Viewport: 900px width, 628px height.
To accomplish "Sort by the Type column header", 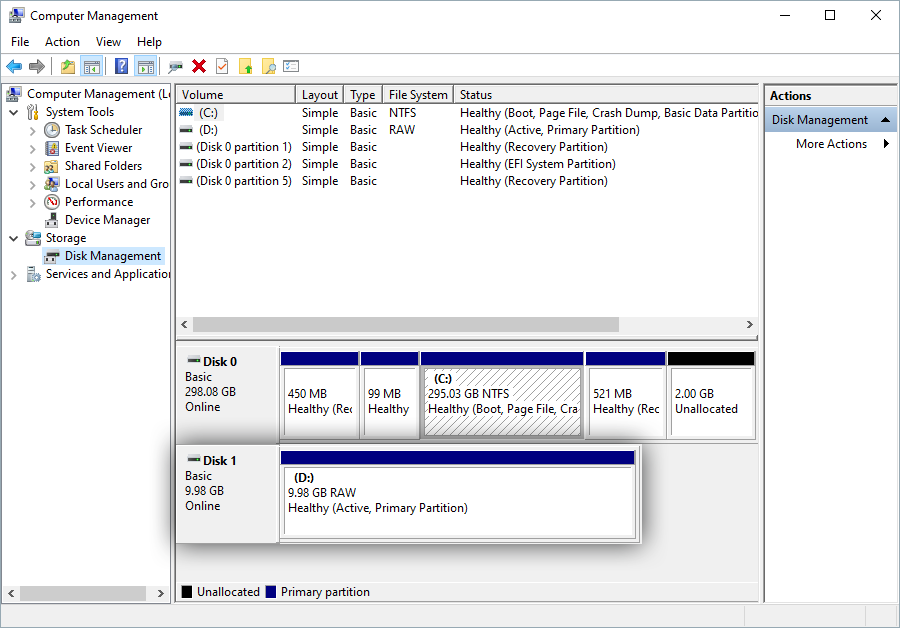I will coord(363,95).
